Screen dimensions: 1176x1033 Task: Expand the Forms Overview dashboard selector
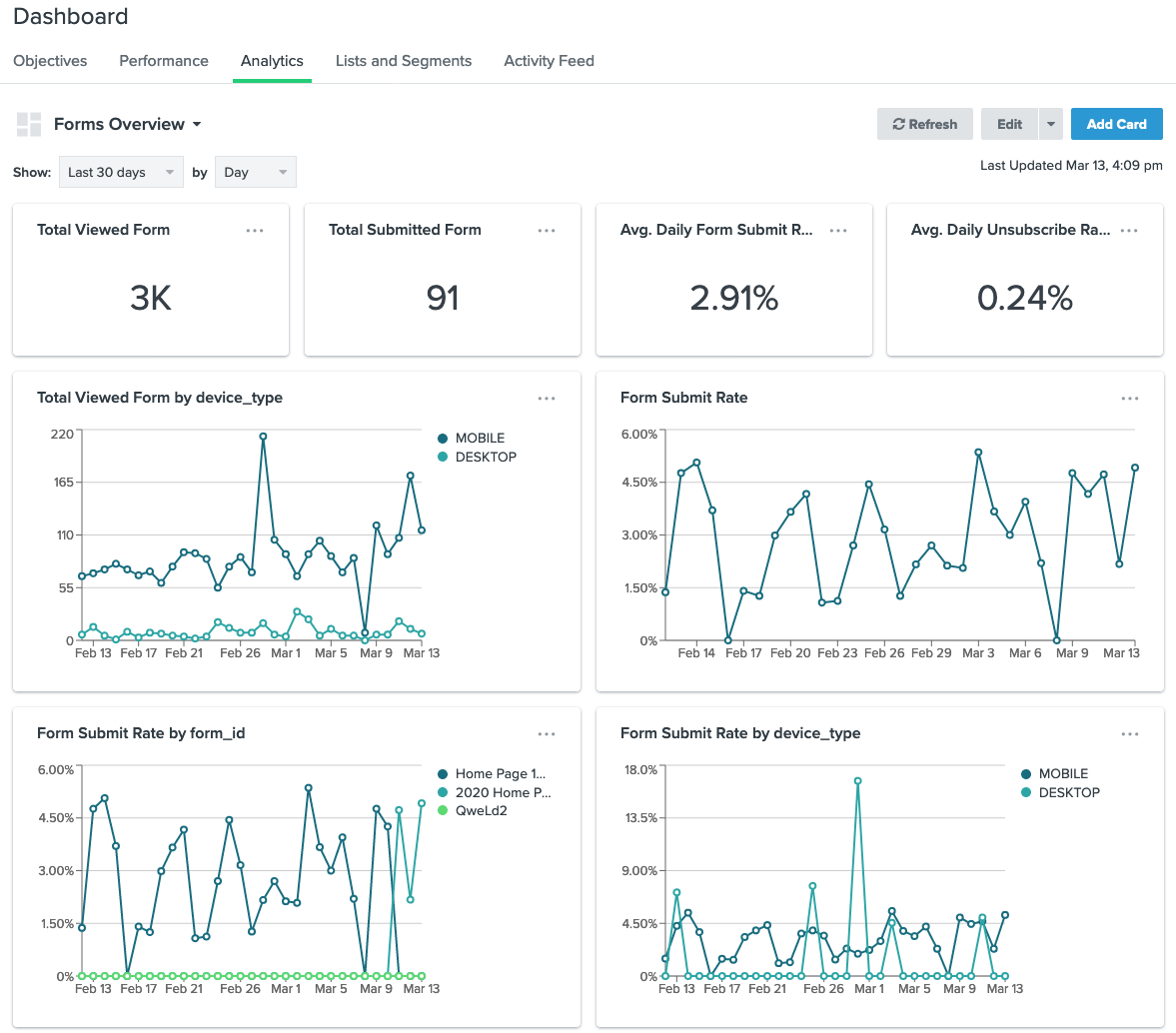pyautogui.click(x=128, y=125)
